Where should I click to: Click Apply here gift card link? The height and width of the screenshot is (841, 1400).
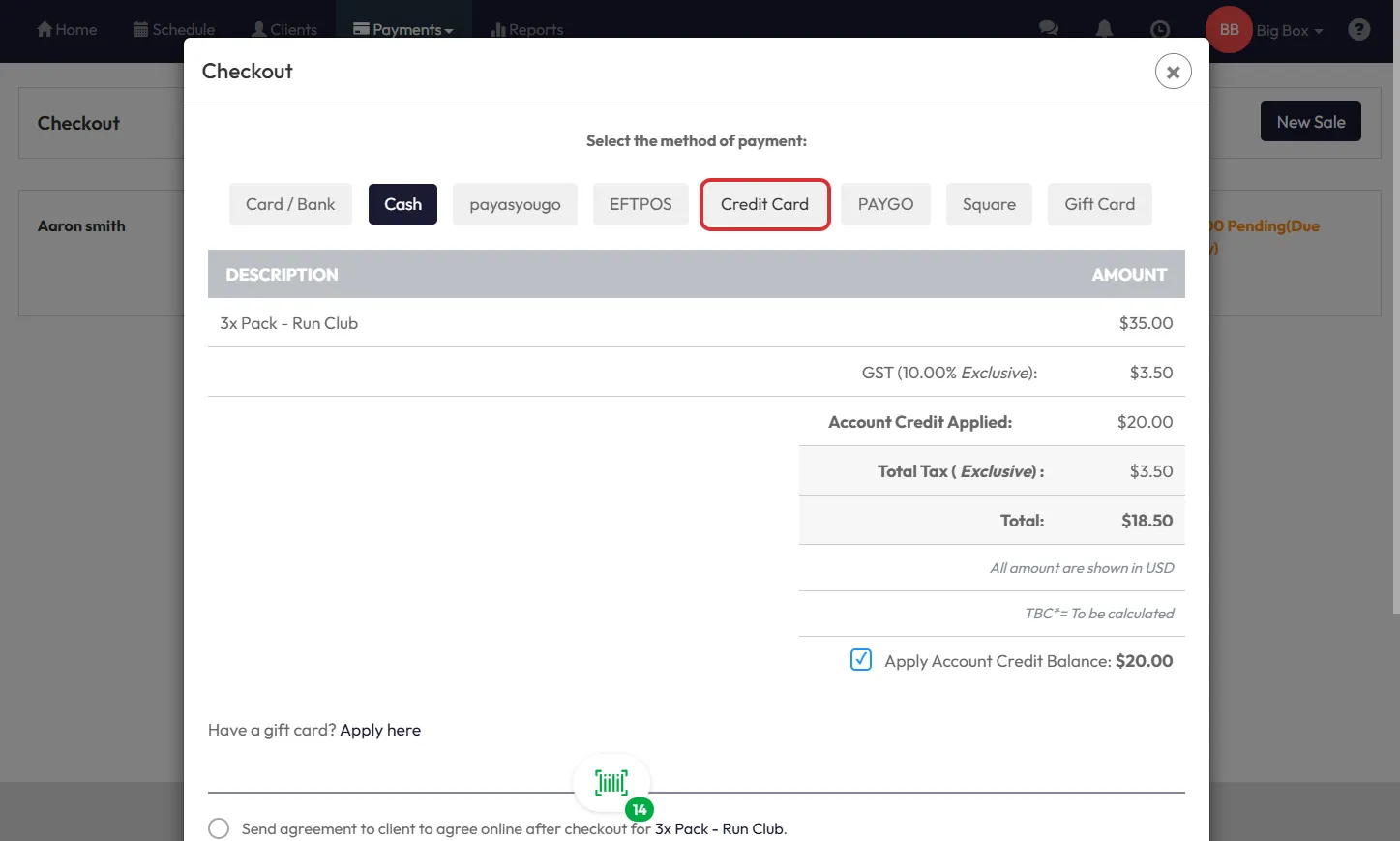pyautogui.click(x=380, y=730)
